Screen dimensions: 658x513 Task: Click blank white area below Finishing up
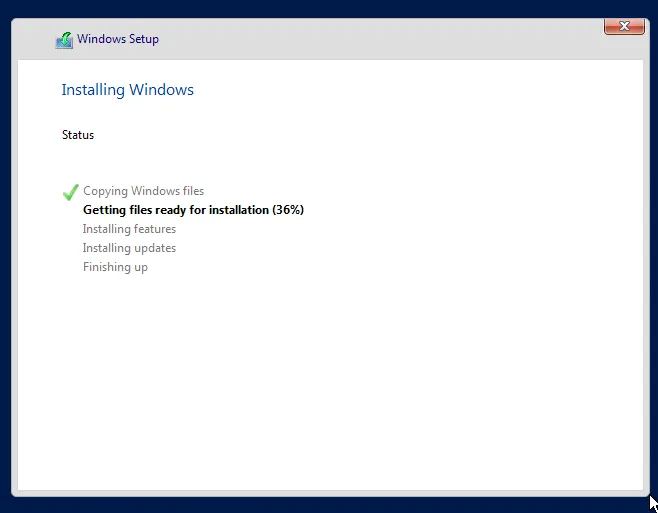pyautogui.click(x=330, y=380)
